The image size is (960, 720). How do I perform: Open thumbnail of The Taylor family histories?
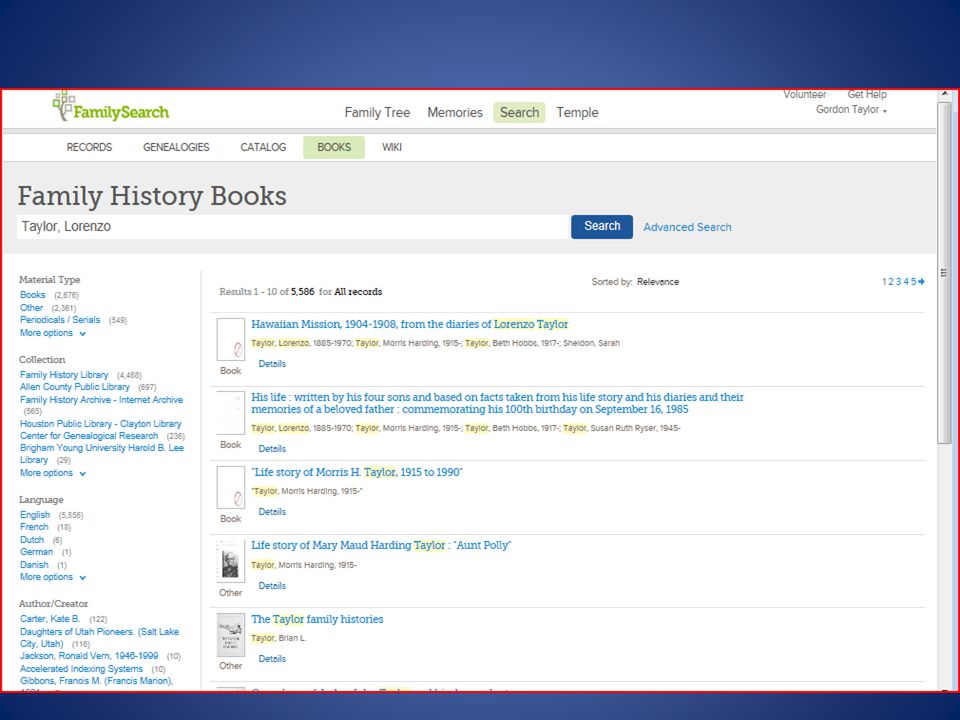click(x=231, y=634)
